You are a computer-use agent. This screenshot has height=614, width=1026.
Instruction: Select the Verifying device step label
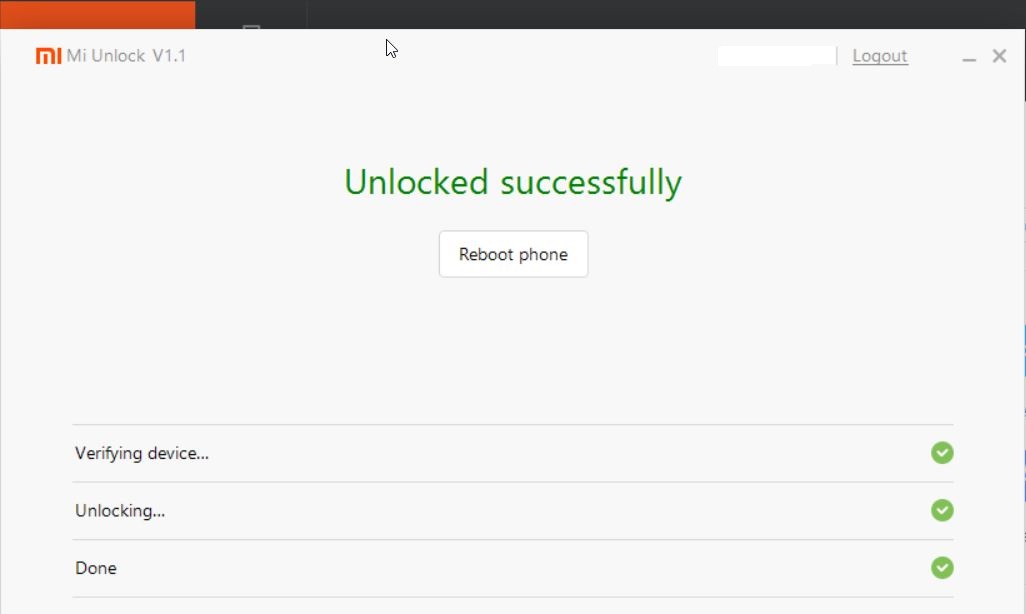tap(142, 453)
